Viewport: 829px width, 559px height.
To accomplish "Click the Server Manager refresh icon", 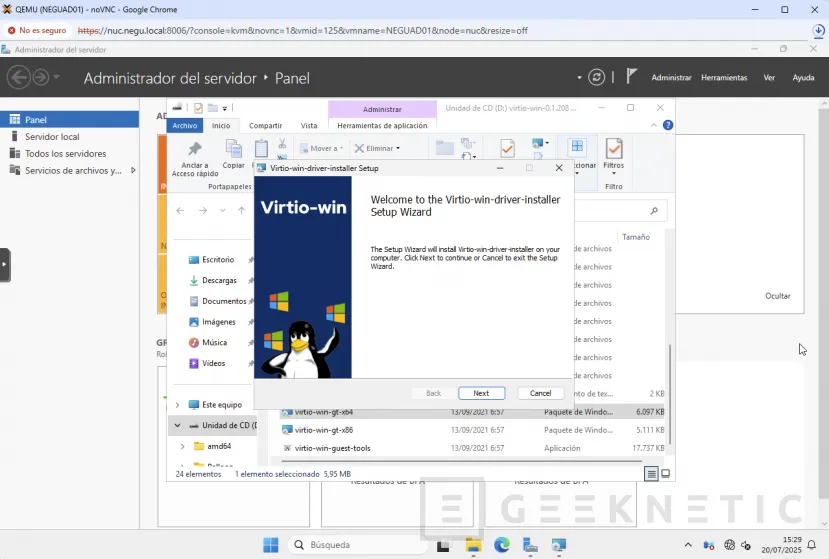I will tap(596, 77).
